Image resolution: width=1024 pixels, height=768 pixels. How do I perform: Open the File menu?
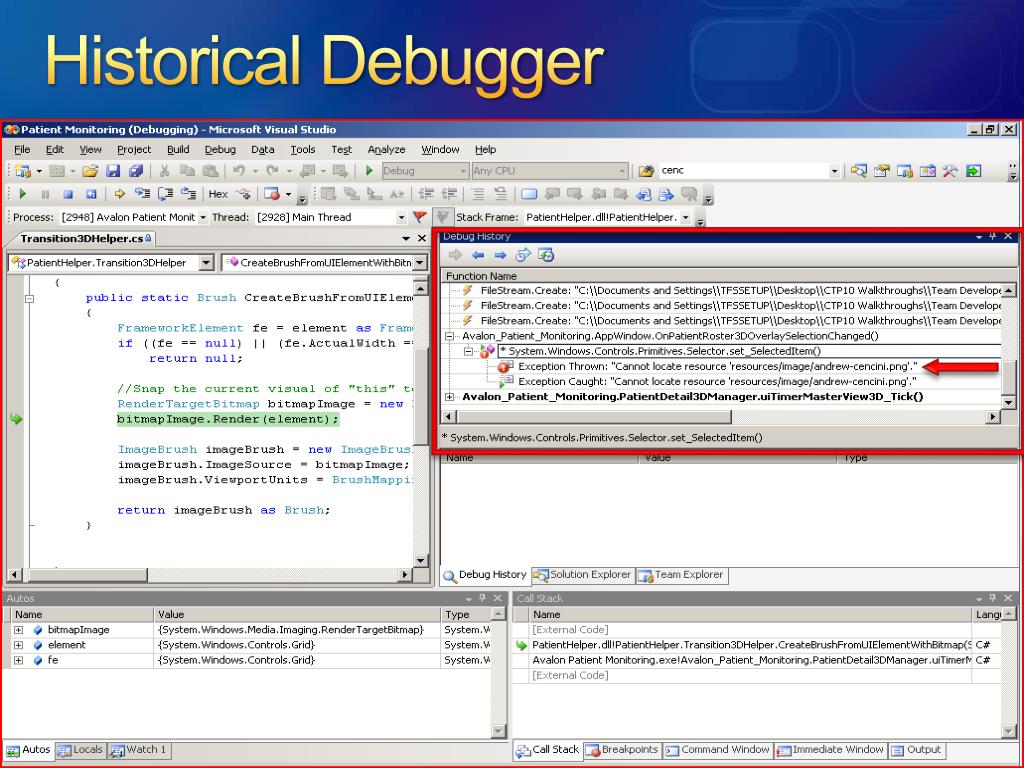(x=22, y=150)
